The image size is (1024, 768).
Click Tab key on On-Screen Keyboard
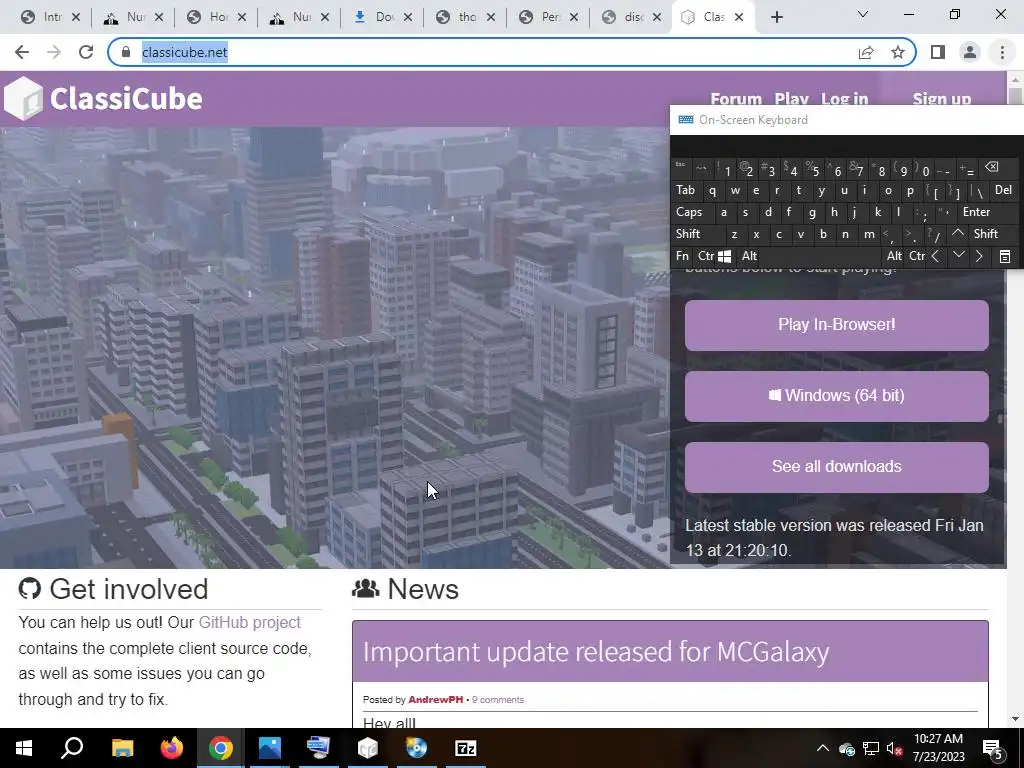point(685,190)
